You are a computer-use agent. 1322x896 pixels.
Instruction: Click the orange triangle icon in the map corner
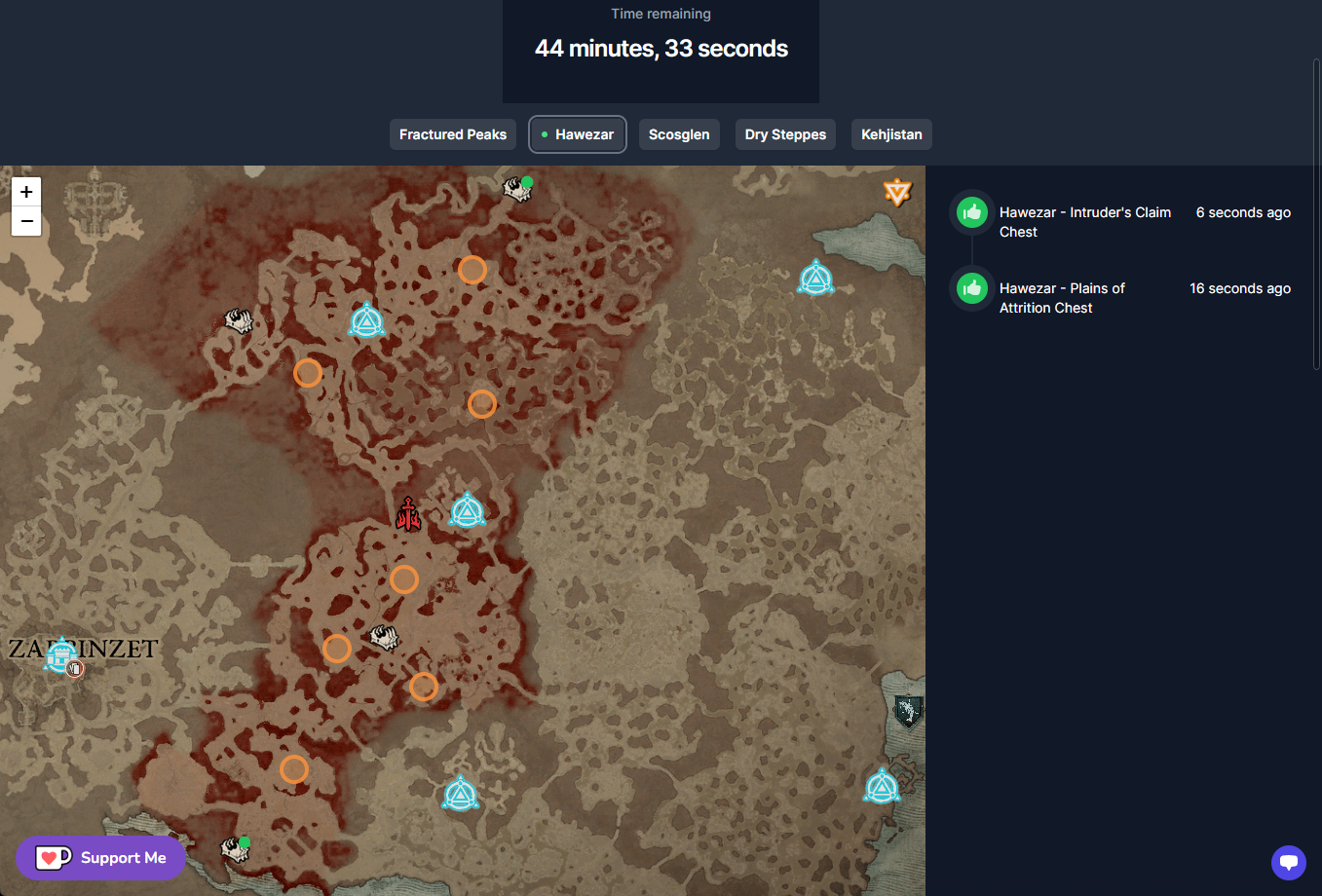(x=897, y=192)
